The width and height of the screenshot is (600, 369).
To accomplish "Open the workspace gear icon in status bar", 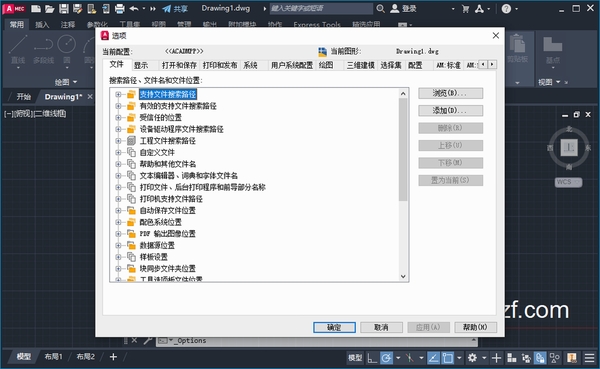I will [473, 358].
